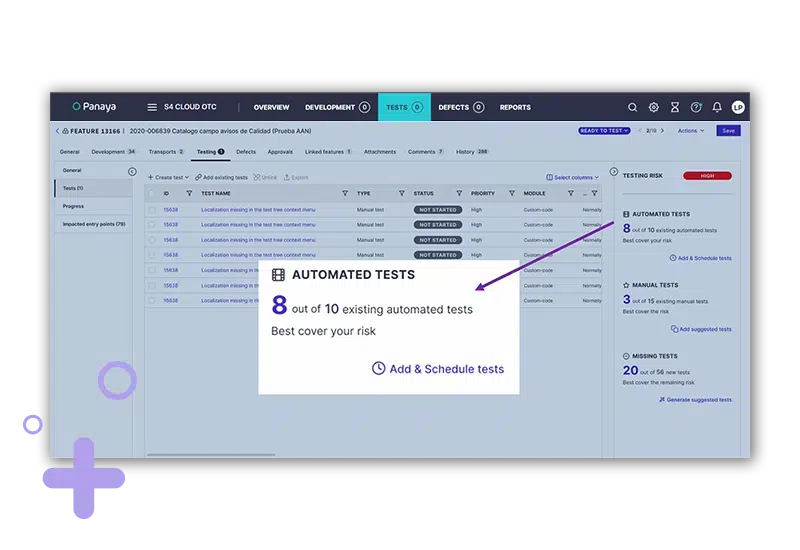Go to next feature arrow beside 2/19
The image size is (800, 550).
pos(662,131)
